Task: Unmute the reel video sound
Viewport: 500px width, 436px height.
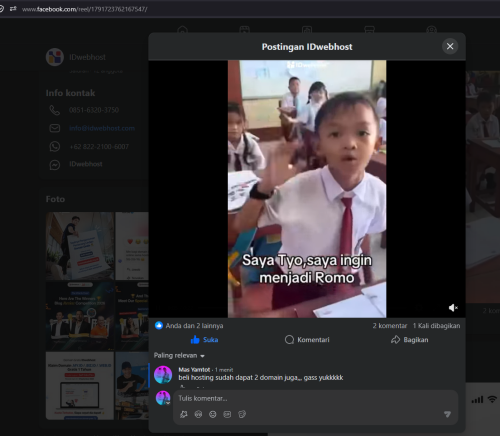Action: coord(453,308)
